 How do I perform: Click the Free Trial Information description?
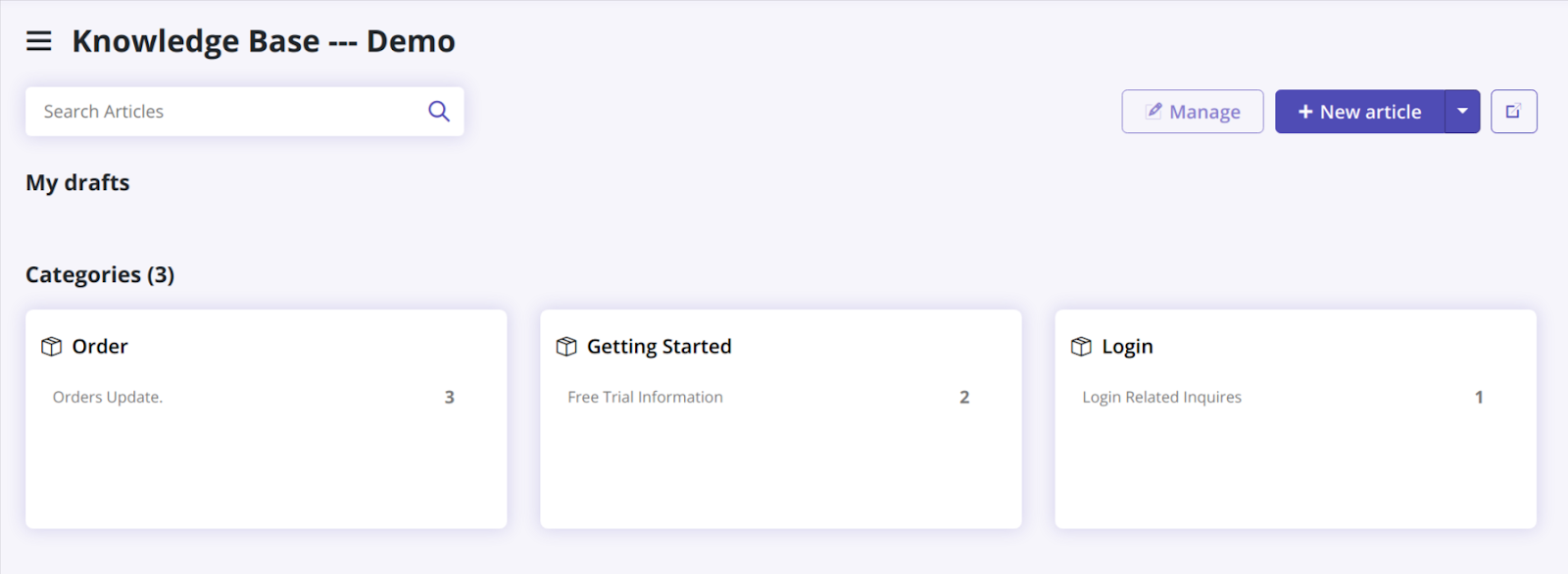tap(645, 397)
